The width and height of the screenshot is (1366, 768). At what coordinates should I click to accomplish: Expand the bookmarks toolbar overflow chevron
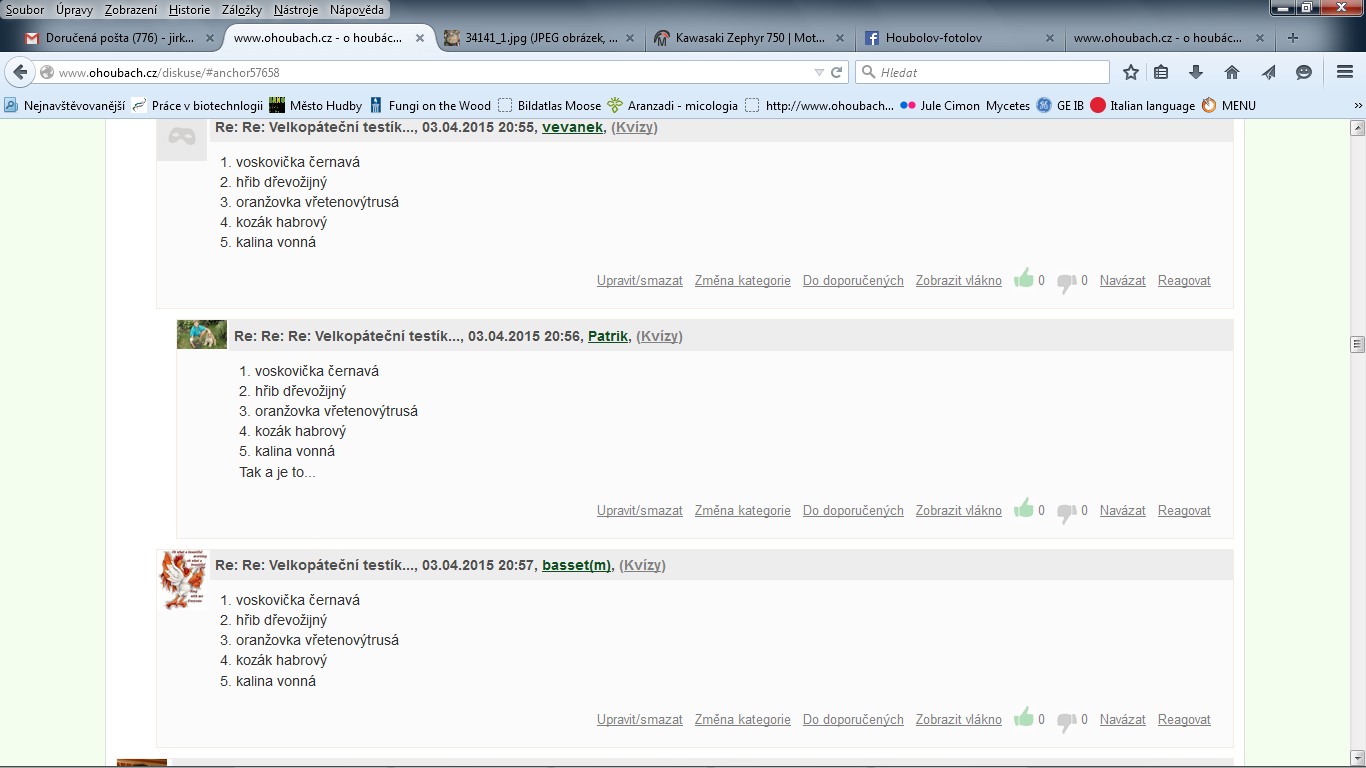[1358, 105]
